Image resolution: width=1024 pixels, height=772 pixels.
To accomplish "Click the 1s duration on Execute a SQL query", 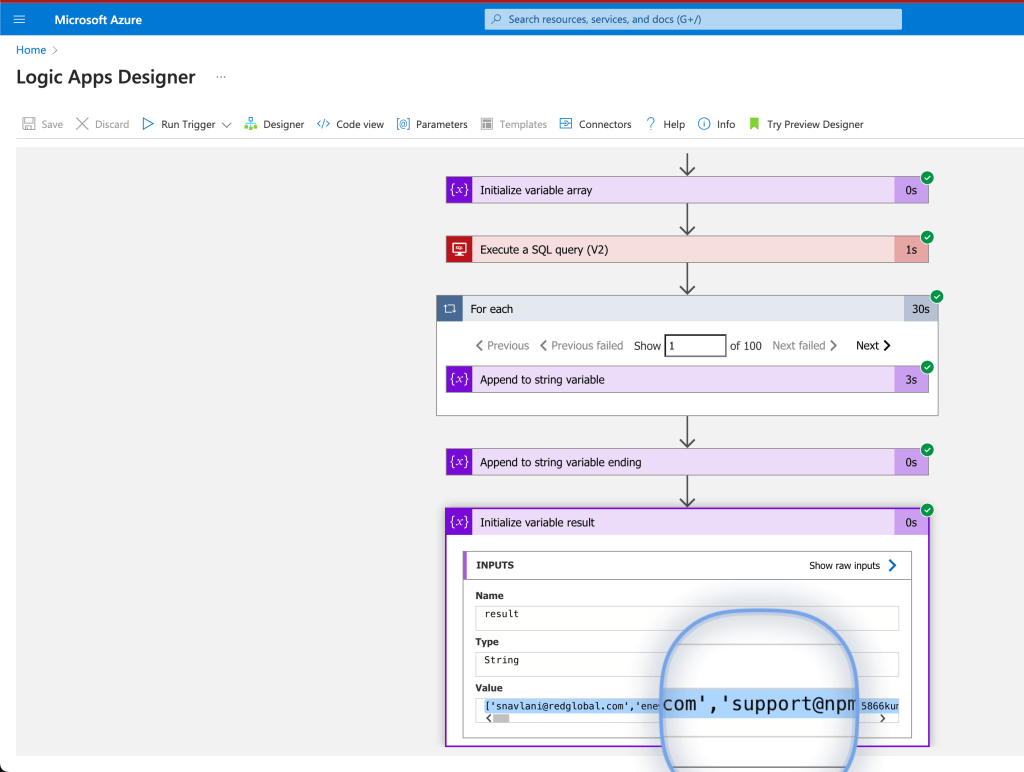I will coord(911,249).
